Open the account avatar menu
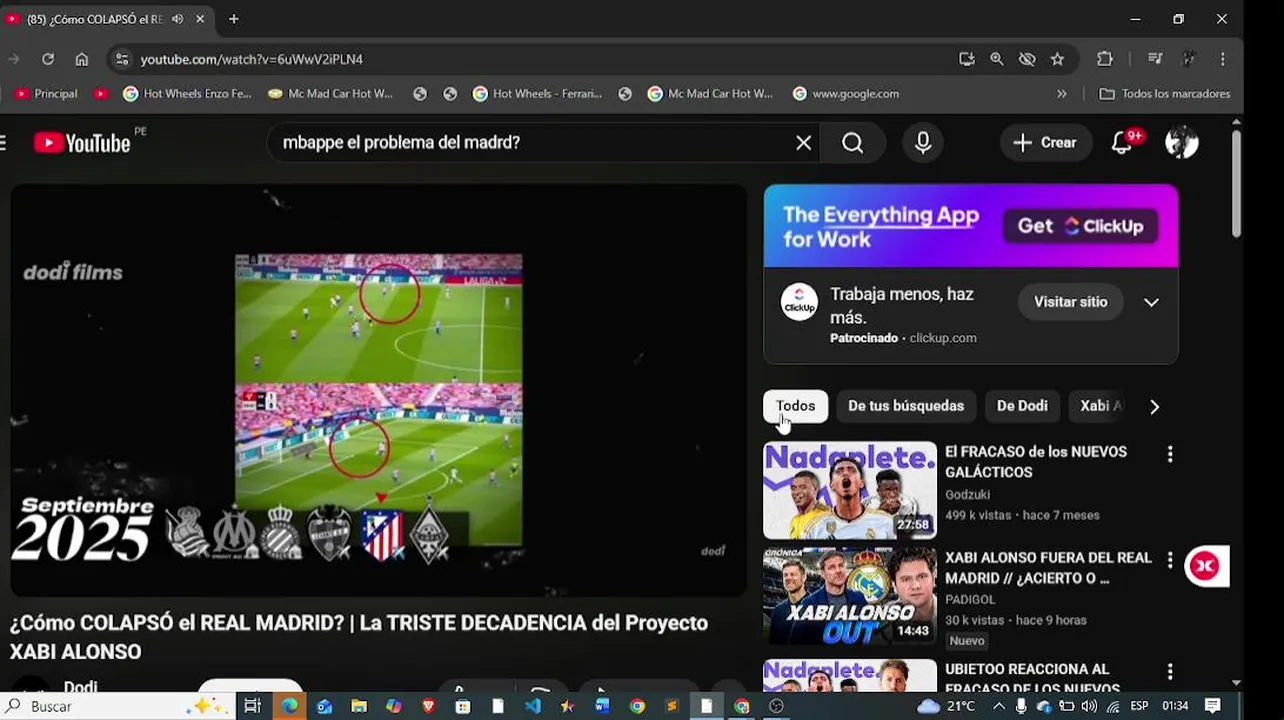This screenshot has width=1284, height=720. coord(1182,143)
